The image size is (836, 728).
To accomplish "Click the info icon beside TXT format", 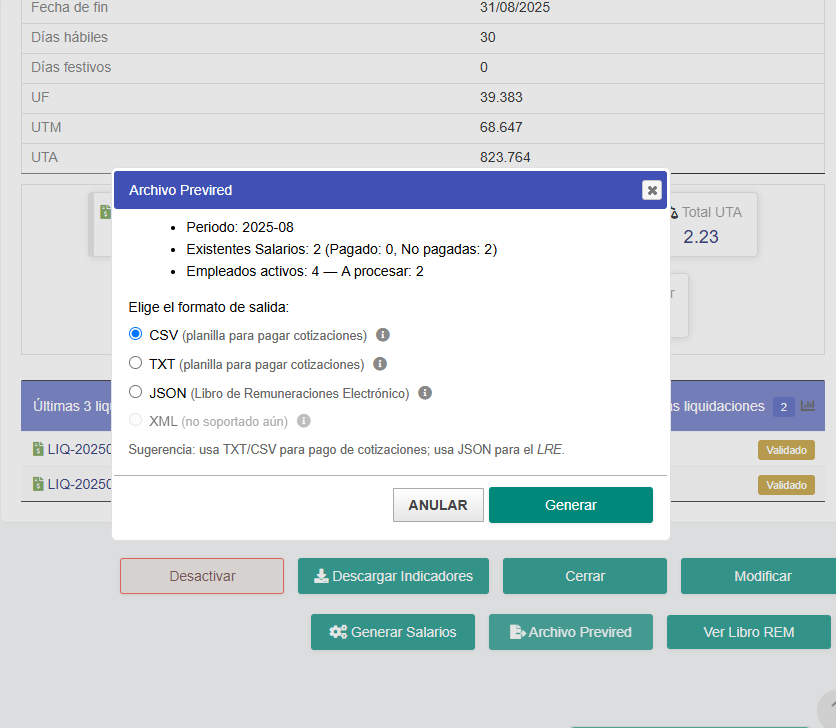I will coord(378,363).
